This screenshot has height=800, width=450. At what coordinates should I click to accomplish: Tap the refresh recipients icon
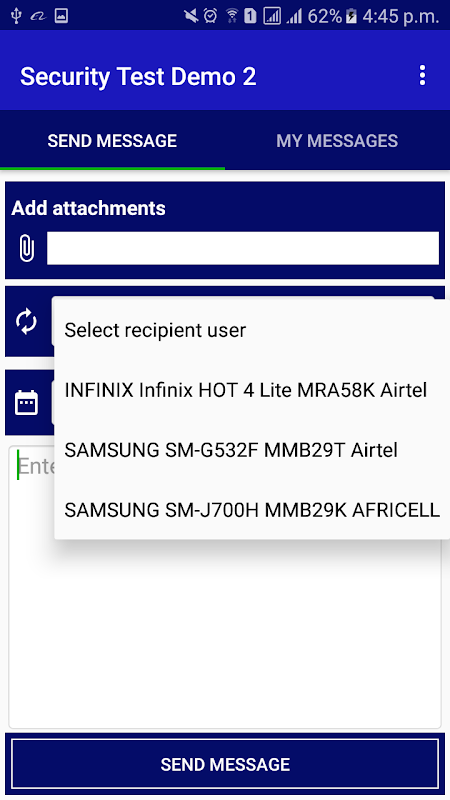[26, 322]
